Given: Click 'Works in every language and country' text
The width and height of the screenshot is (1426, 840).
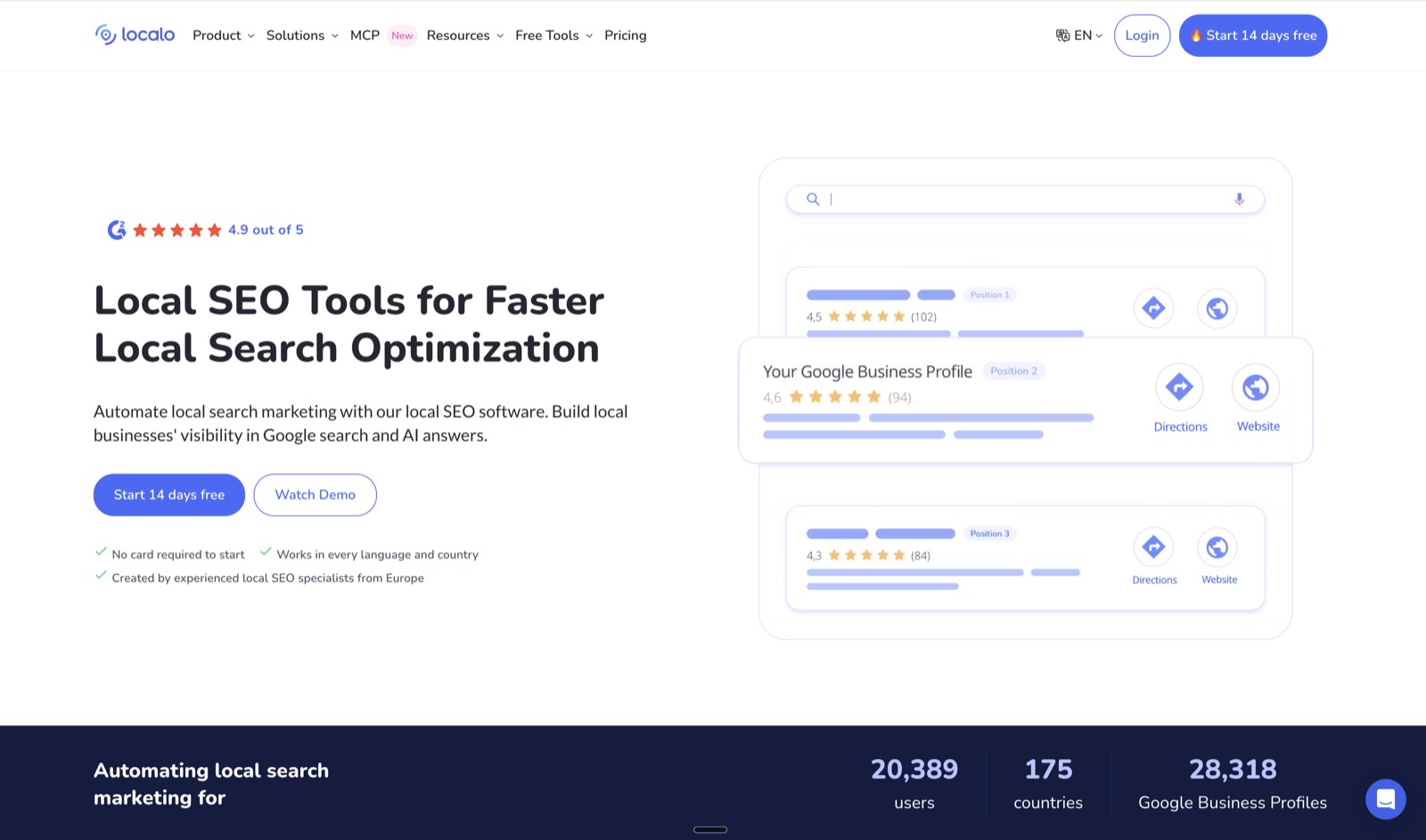Looking at the screenshot, I should [378, 554].
